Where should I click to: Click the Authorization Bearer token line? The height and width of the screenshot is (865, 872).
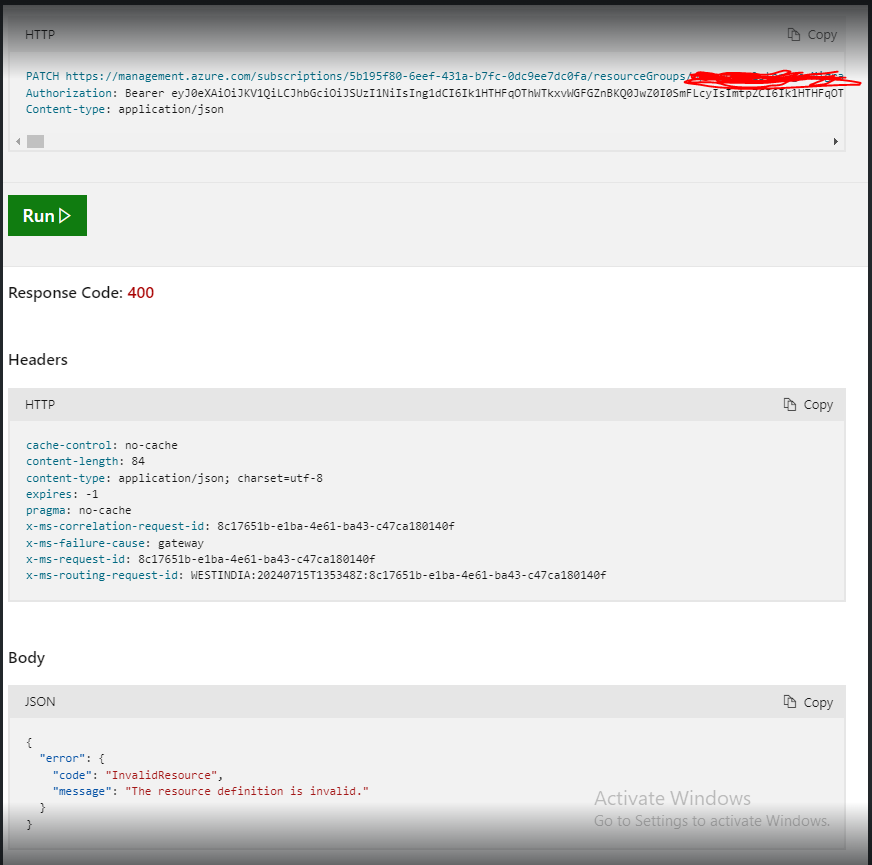[x=435, y=93]
